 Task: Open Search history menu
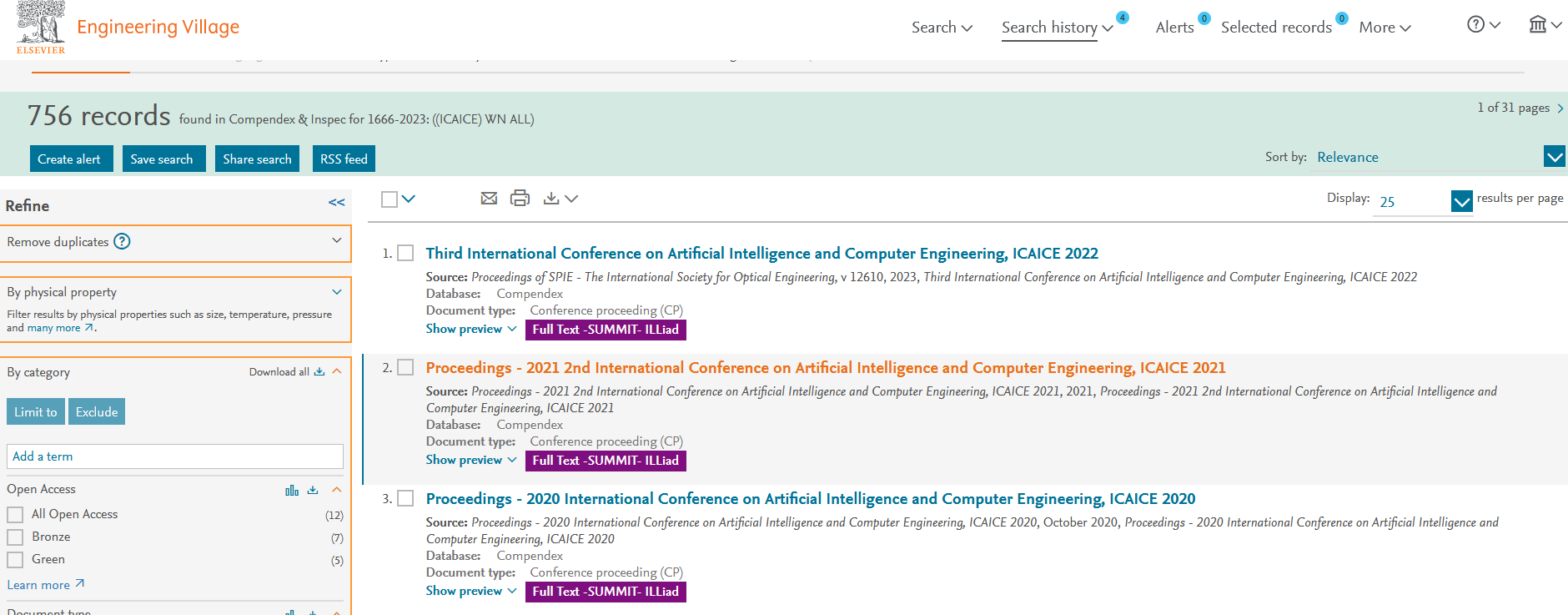[1057, 27]
